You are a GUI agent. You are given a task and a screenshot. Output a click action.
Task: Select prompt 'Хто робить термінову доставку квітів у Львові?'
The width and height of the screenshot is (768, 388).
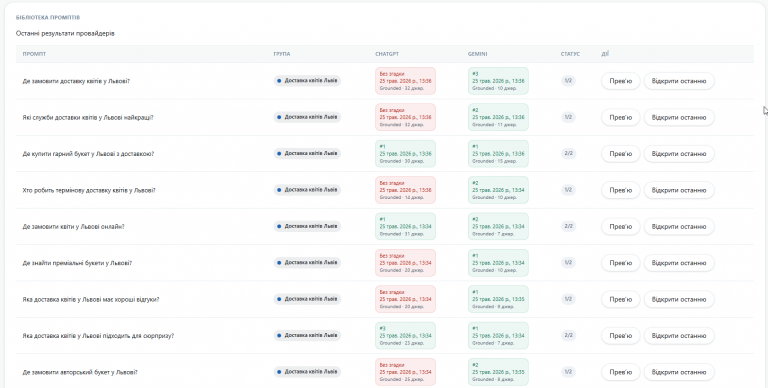pyautogui.click(x=89, y=190)
